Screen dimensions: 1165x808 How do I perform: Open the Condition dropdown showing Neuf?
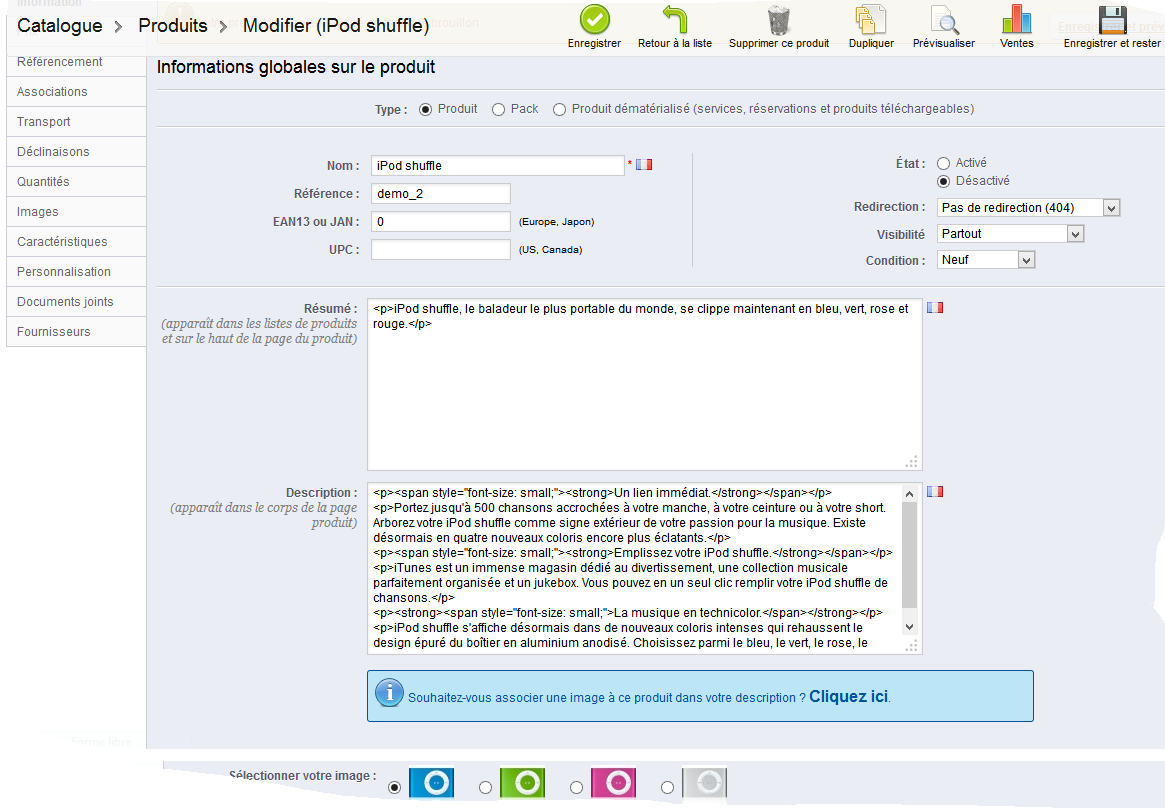[x=986, y=260]
